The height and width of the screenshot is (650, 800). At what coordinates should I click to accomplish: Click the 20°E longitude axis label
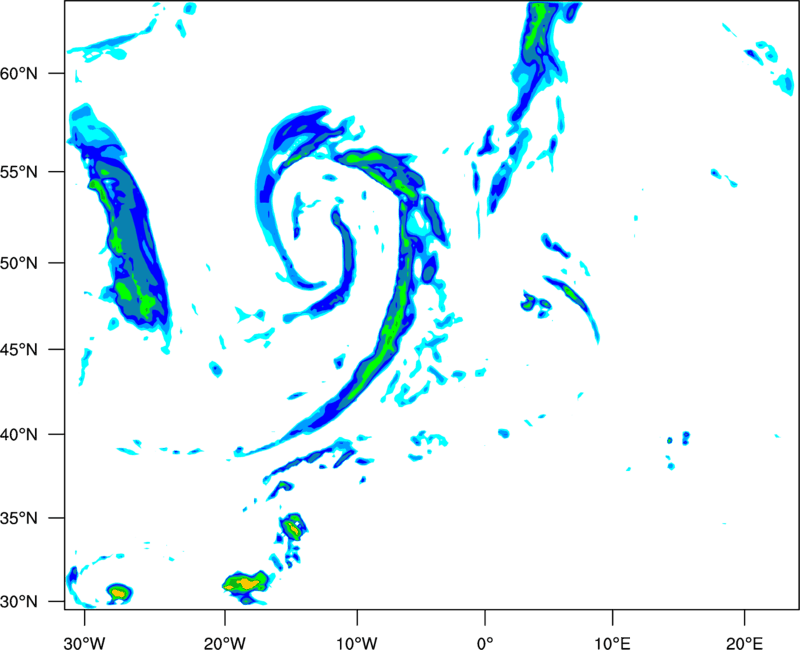(744, 643)
